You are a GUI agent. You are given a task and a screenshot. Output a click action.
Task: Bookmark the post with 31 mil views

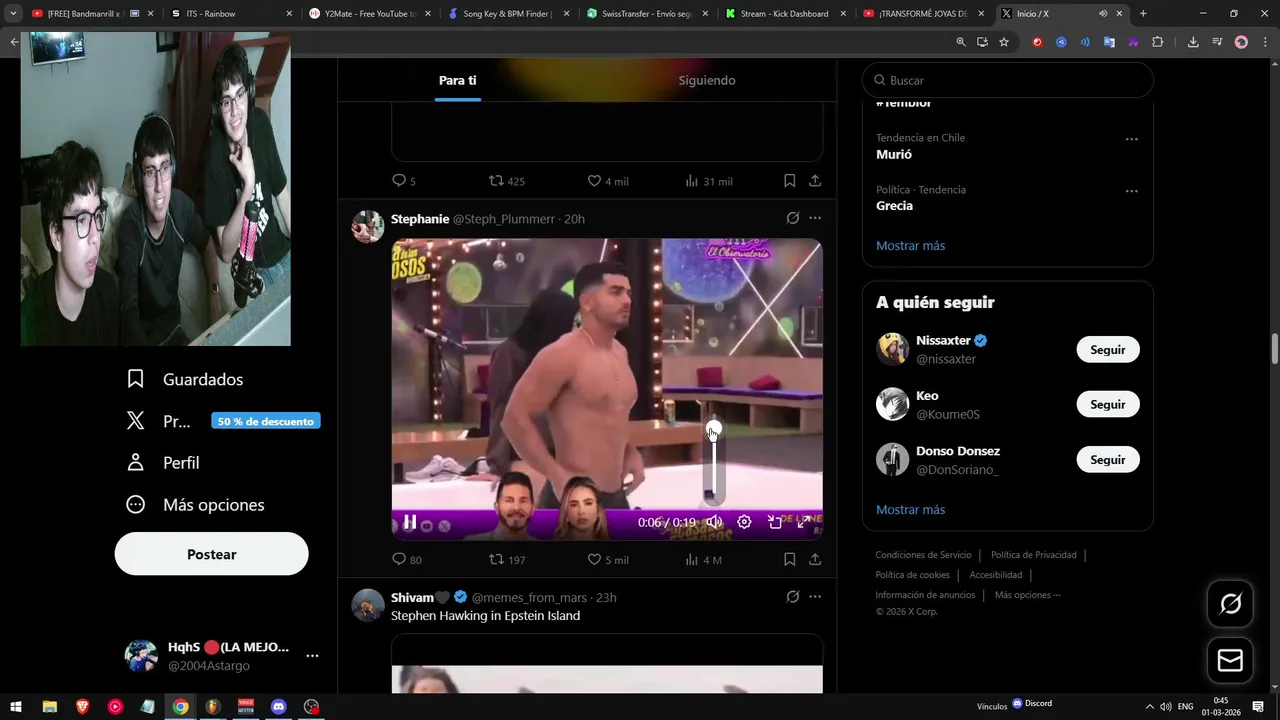tap(789, 181)
